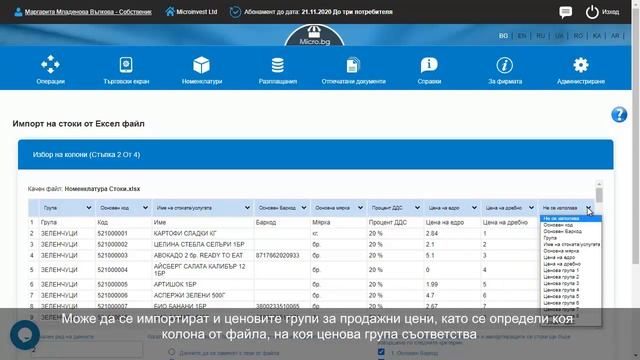
Task: Click the Micro.bg logo
Action: click(x=314, y=36)
